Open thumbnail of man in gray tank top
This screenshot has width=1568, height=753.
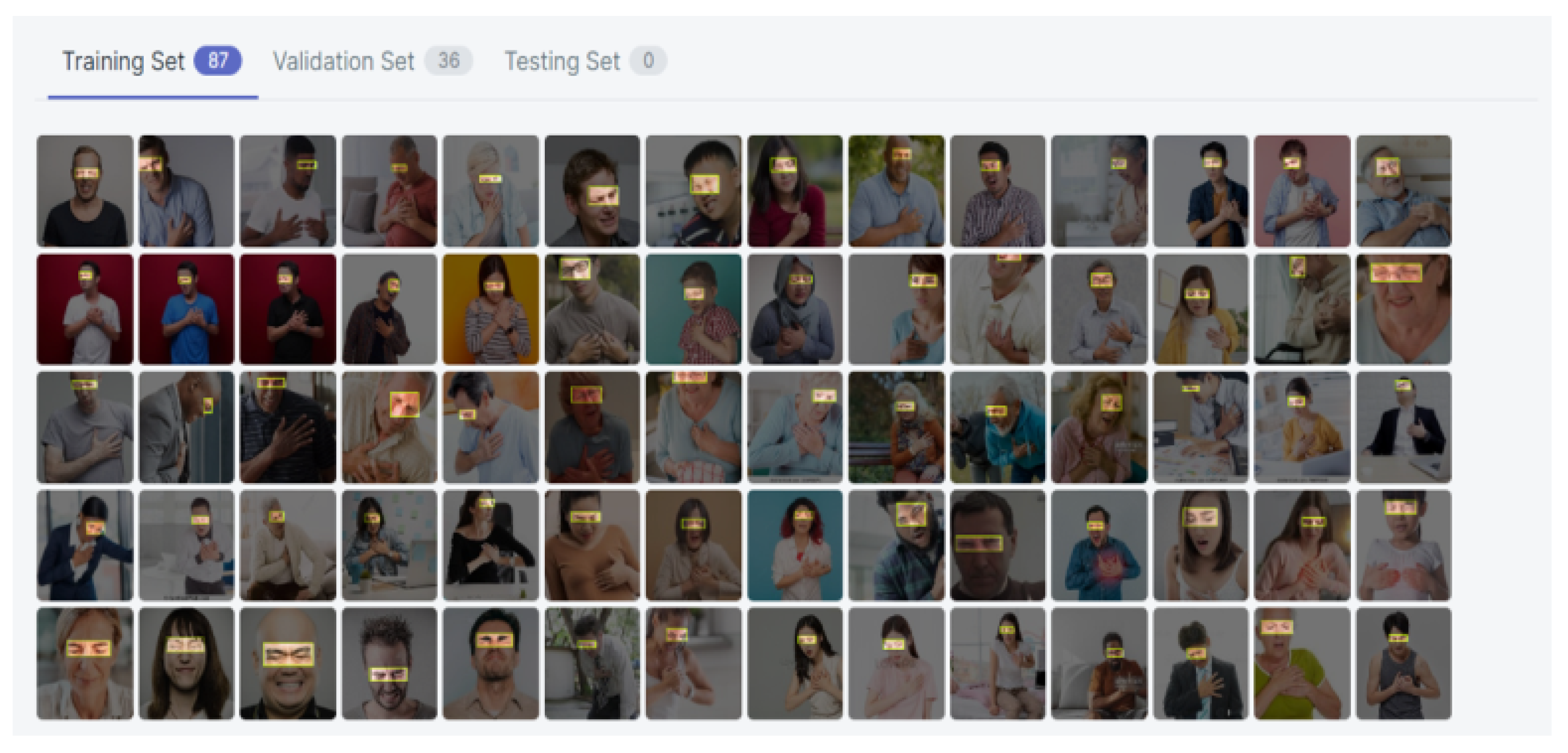point(1404,664)
